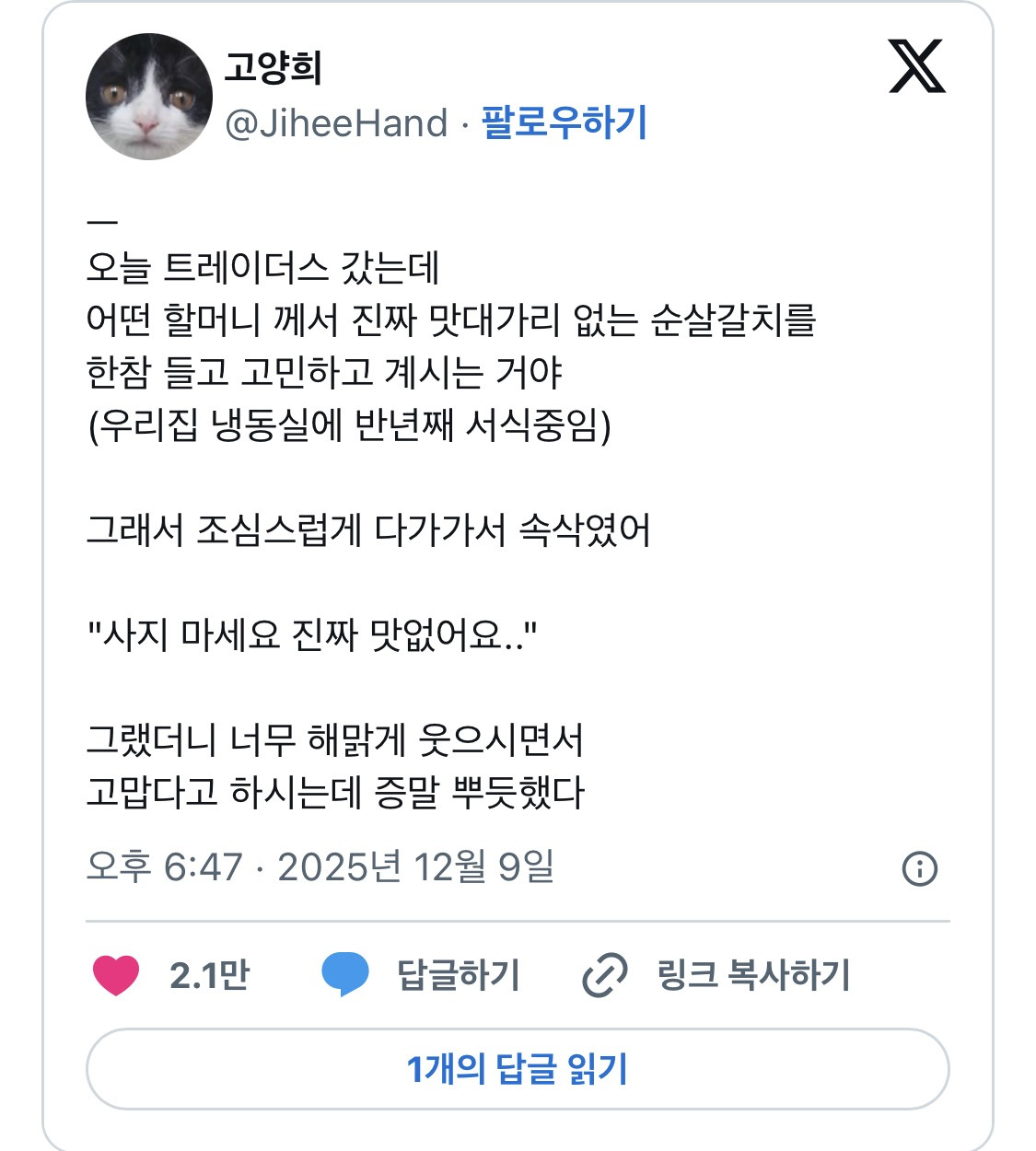
Task: Click the tweet line starting 오늘 트레이더스
Action: pyautogui.click(x=262, y=268)
